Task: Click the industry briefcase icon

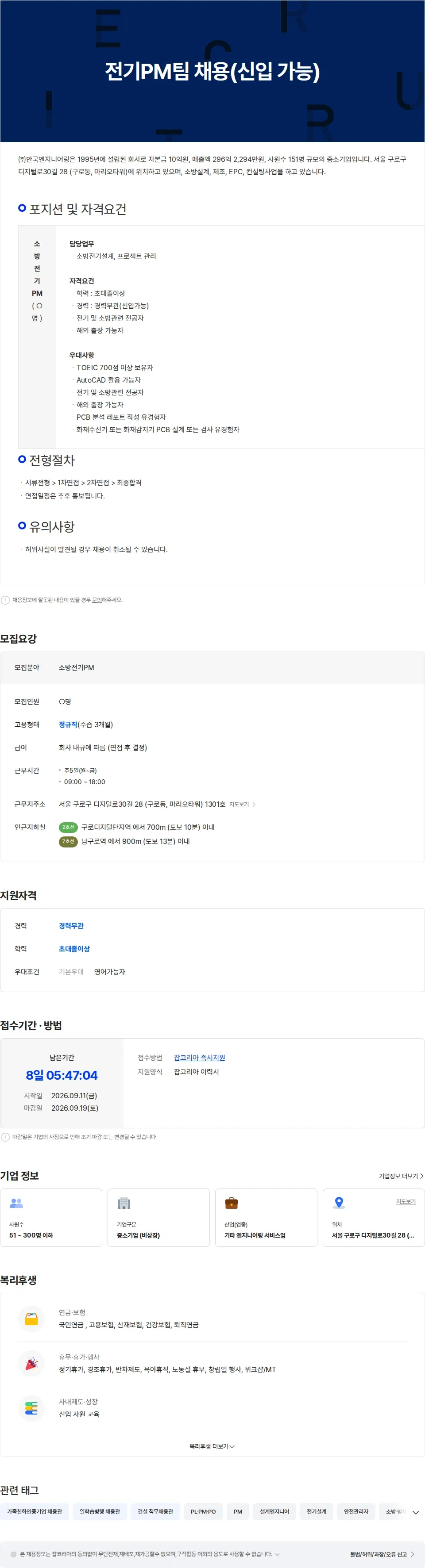Action: click(232, 1204)
